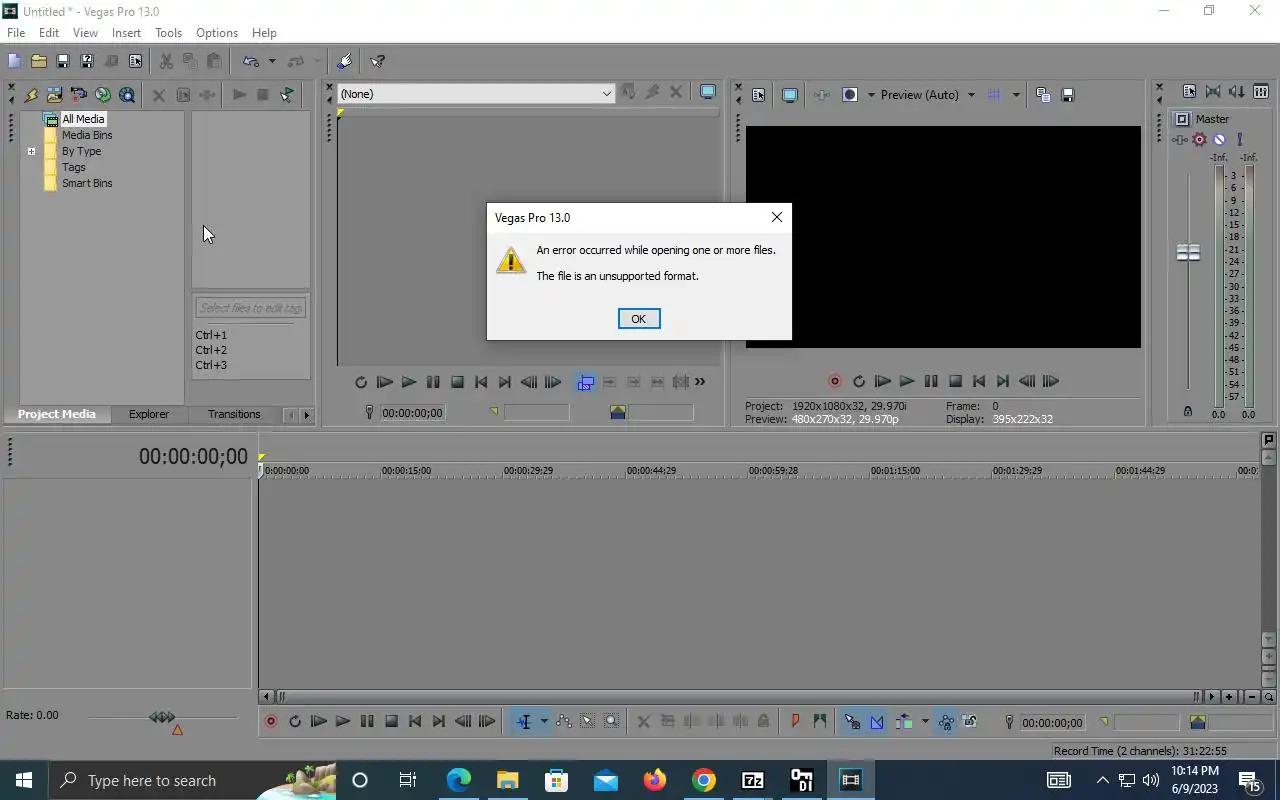This screenshot has height=800, width=1280.
Task: Select the All Media bin
Action: [83, 119]
